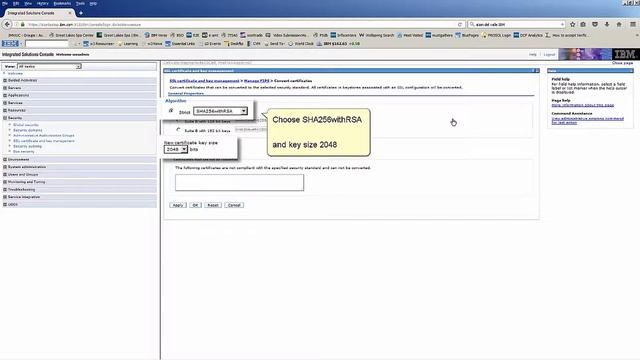Open the Firefox hamburger menu icon
This screenshot has height=360, width=640.
pyautogui.click(x=633, y=24)
